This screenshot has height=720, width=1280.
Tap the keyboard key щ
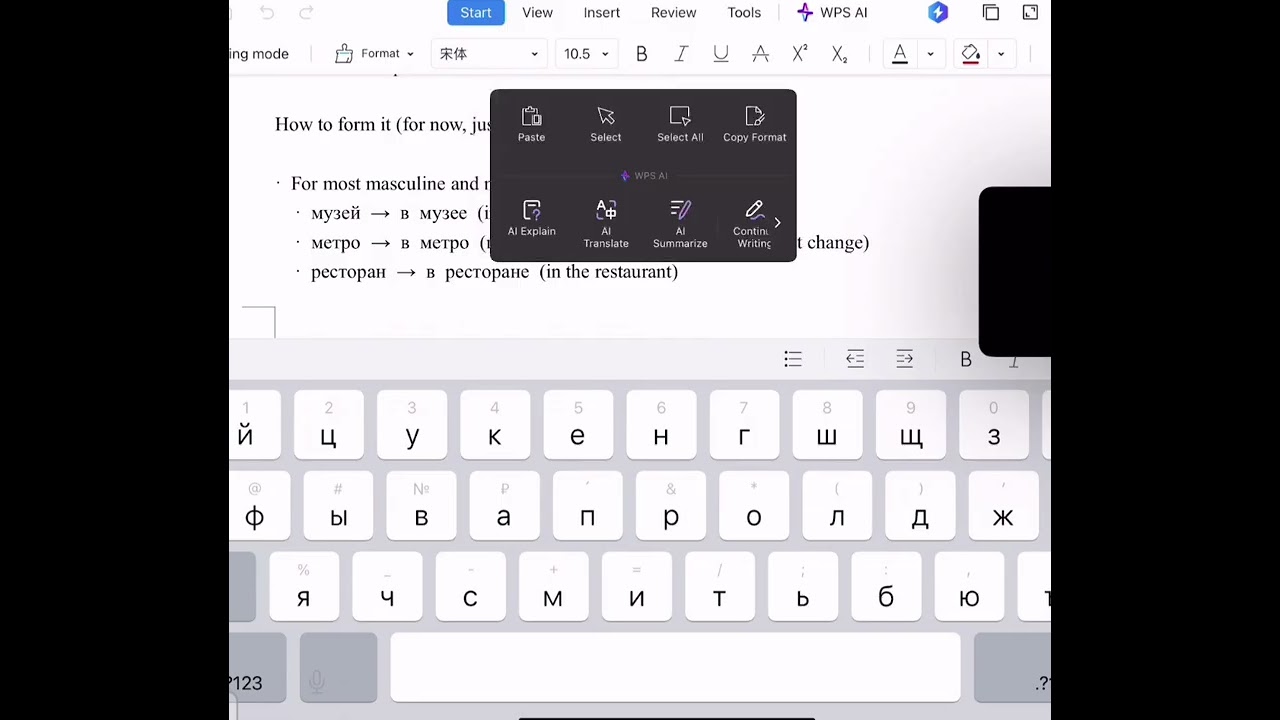910,425
